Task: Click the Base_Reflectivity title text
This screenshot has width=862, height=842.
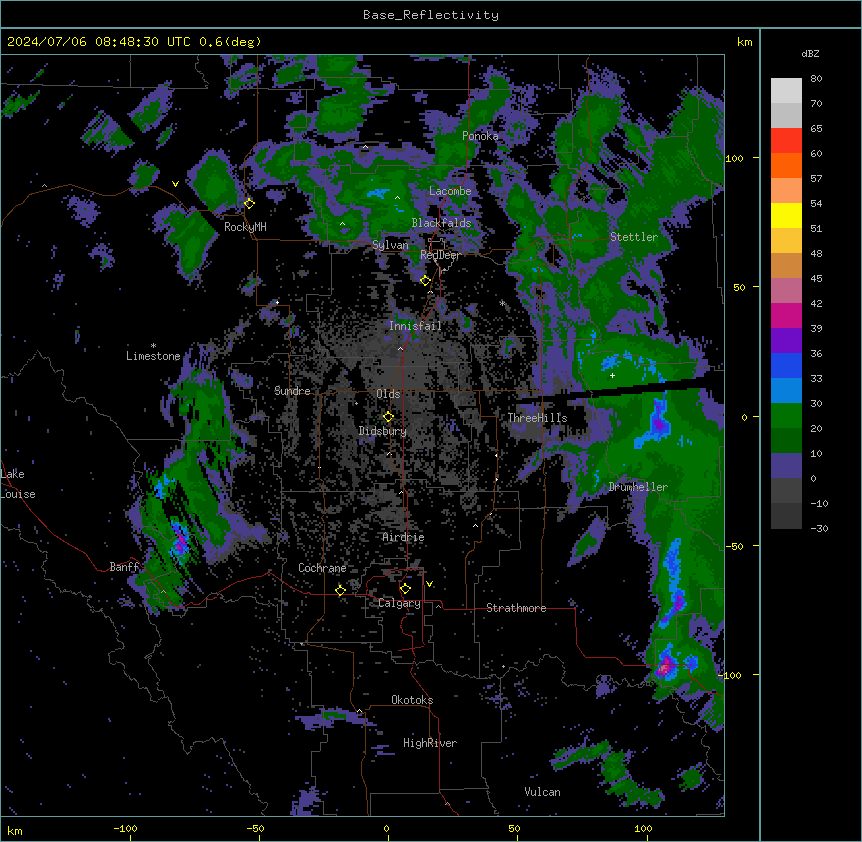Action: tap(431, 15)
